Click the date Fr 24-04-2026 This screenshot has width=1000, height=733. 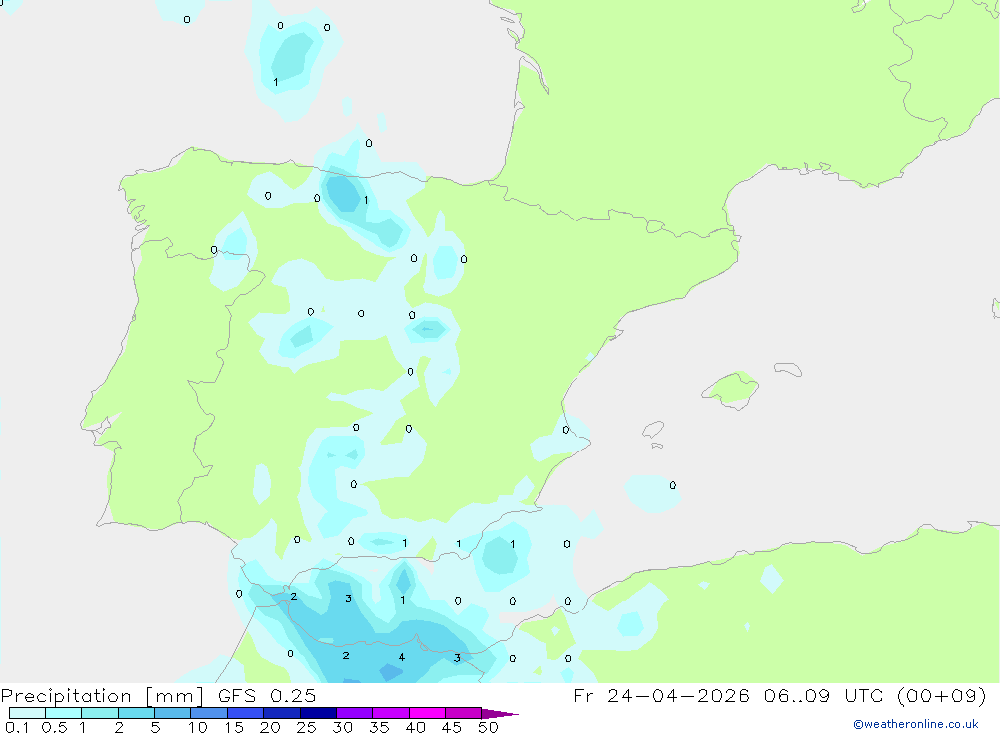click(x=661, y=696)
